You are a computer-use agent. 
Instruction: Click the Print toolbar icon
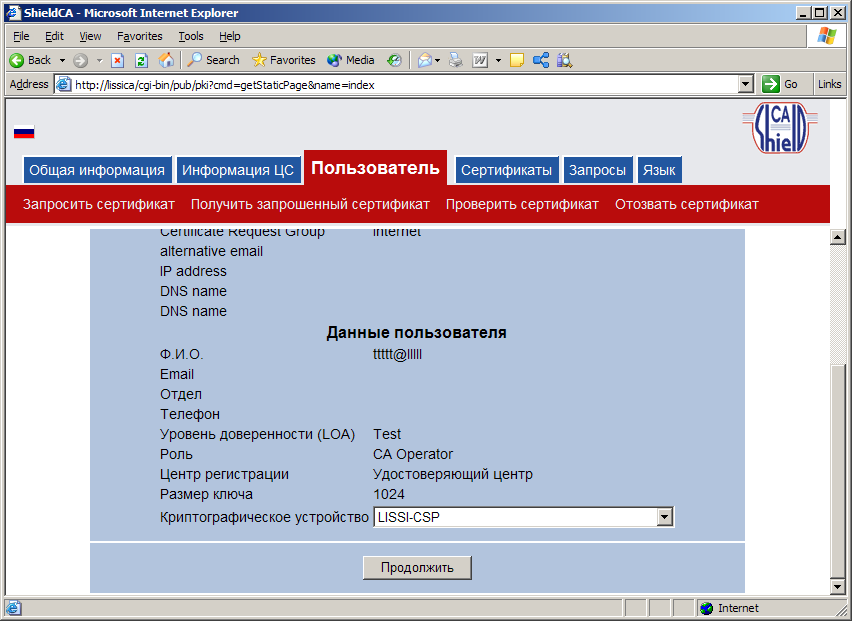(x=456, y=60)
